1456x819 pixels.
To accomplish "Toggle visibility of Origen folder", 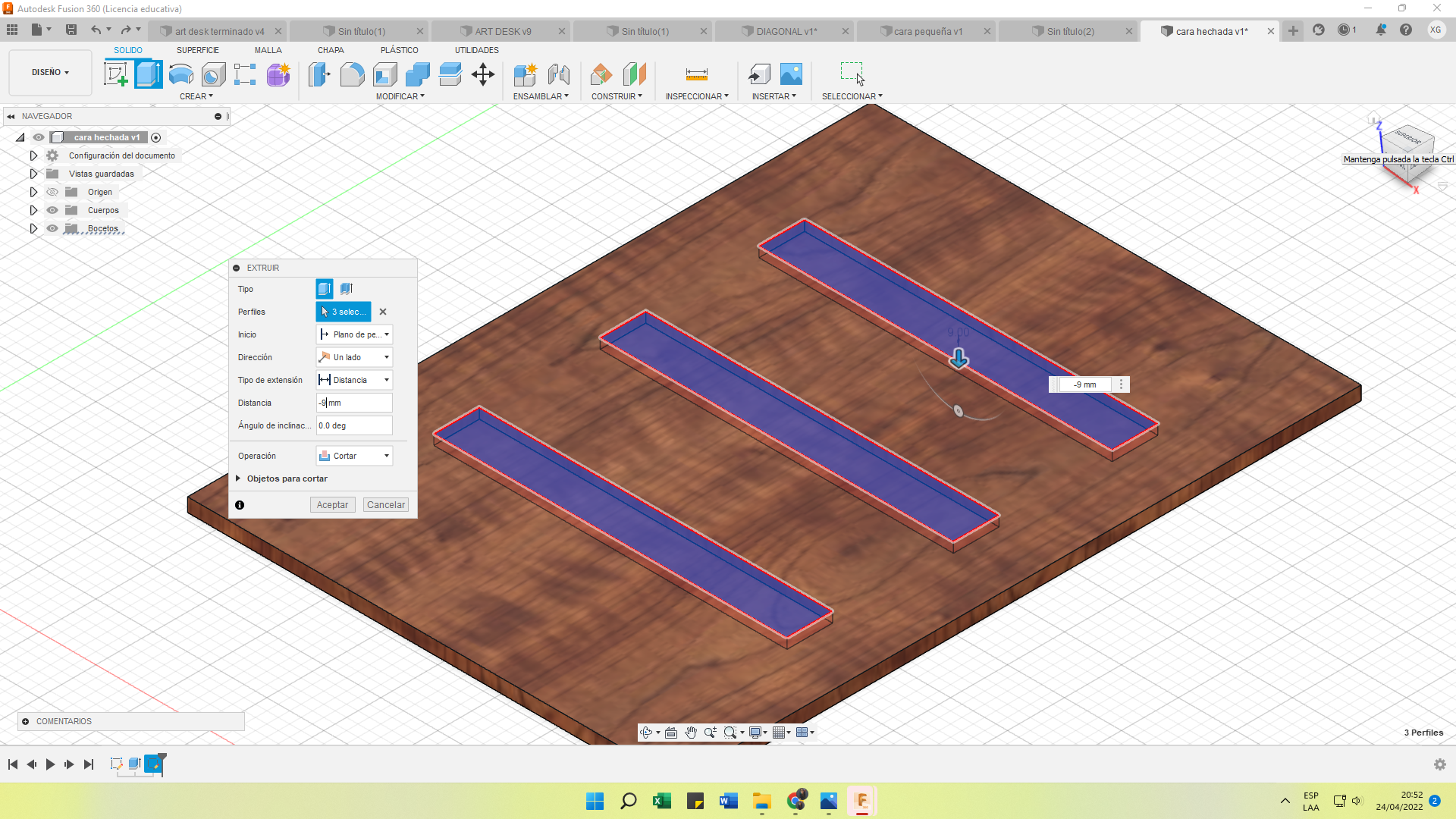I will coord(52,192).
